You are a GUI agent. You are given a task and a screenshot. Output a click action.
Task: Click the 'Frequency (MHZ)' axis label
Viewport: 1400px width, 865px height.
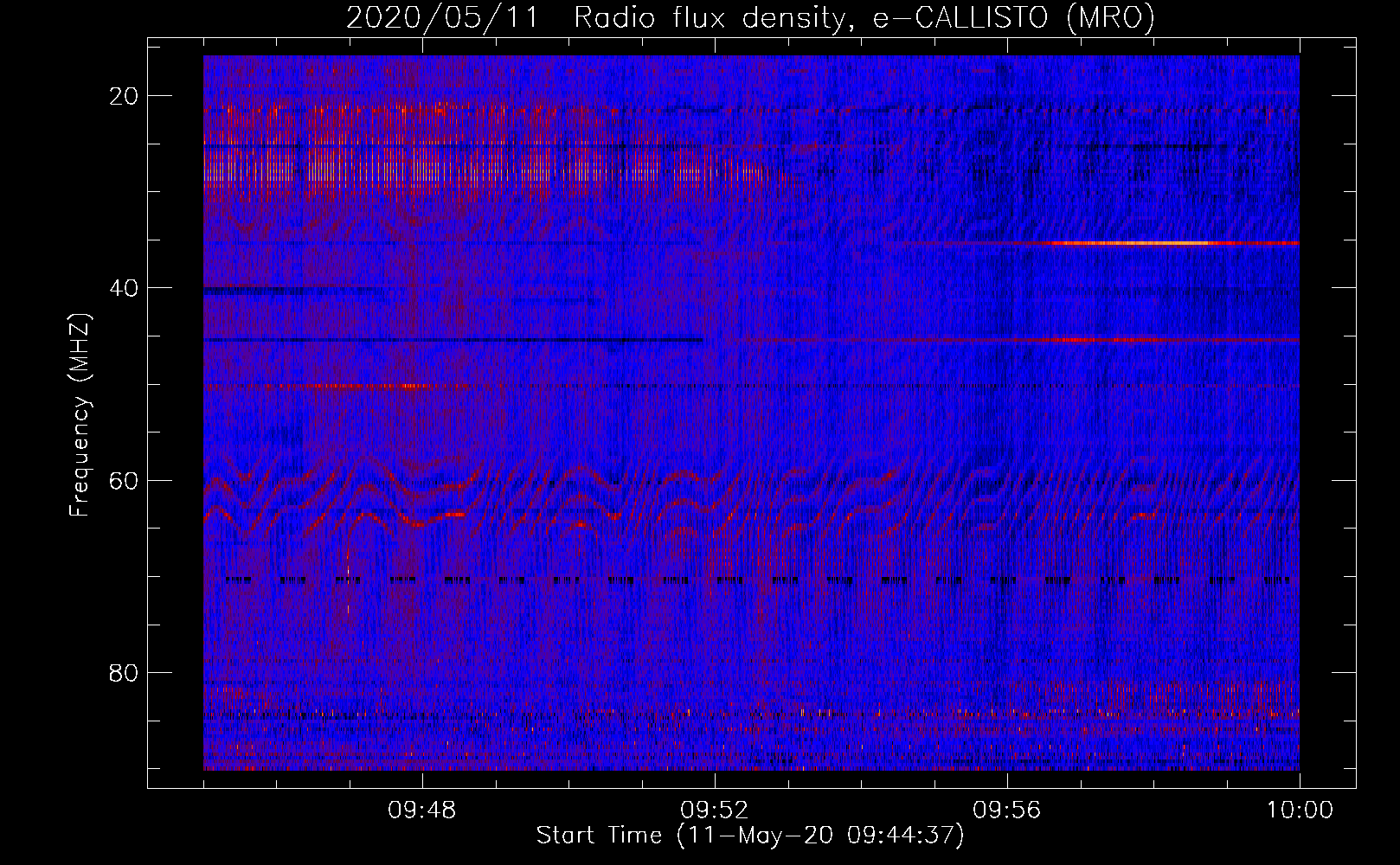pos(80,415)
